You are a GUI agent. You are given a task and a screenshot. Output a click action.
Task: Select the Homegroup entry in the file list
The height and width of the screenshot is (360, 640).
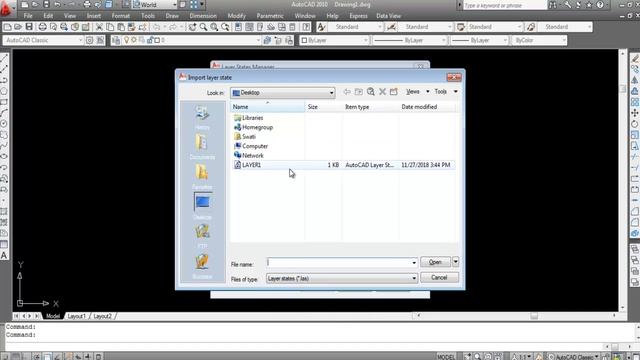253,127
